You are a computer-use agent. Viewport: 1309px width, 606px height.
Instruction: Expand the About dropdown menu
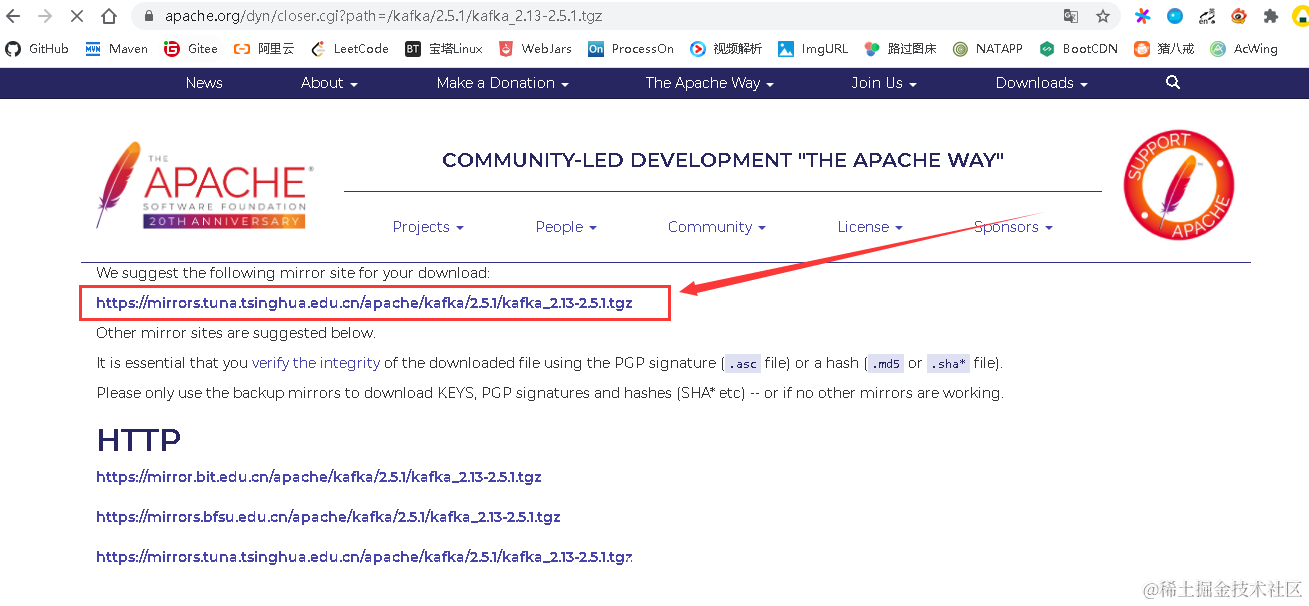[329, 83]
